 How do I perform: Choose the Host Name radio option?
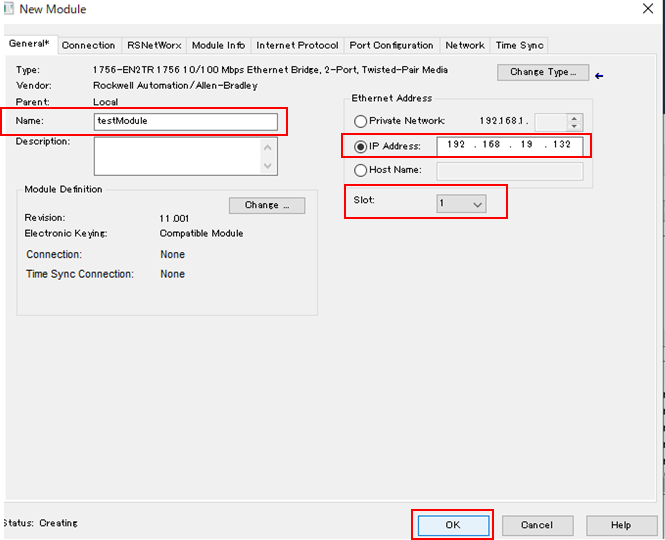click(x=361, y=171)
